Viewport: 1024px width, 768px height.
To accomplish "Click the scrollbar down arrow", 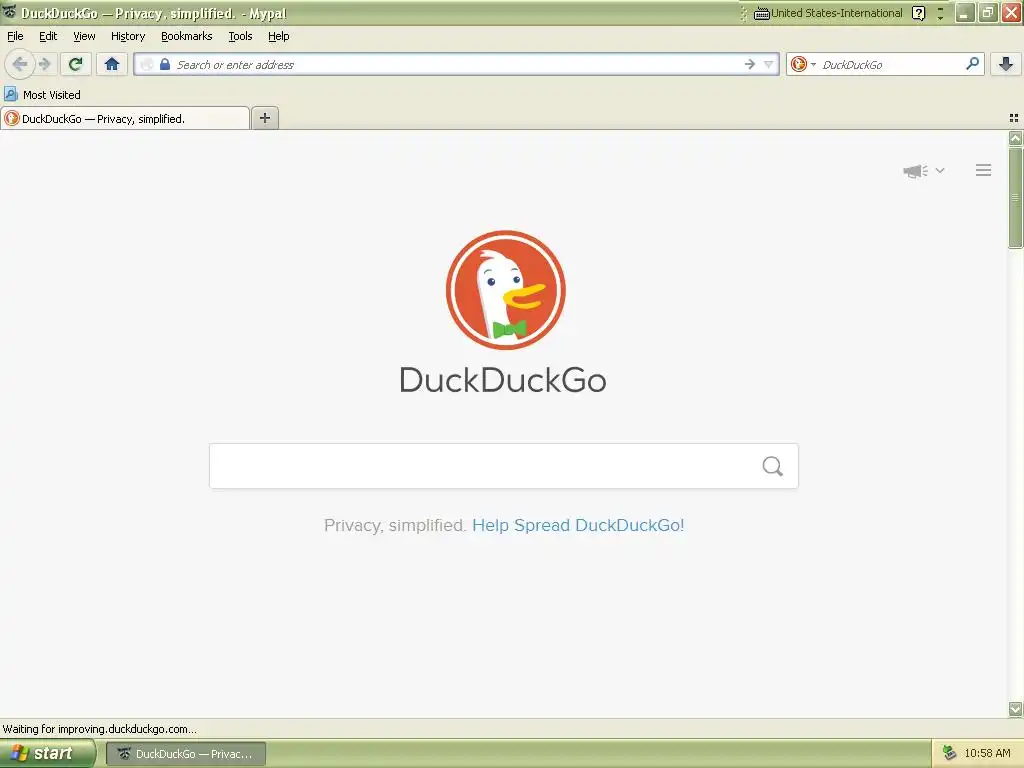I will click(x=1015, y=709).
